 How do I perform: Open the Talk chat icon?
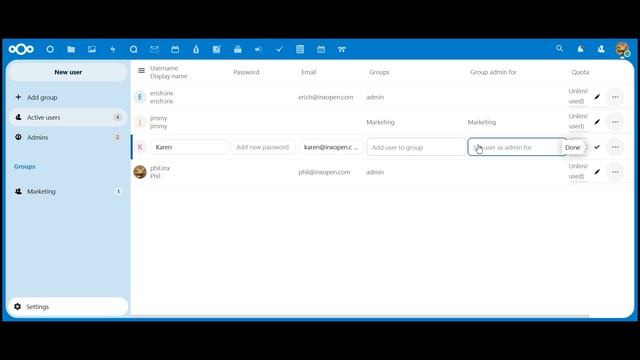[x=133, y=49]
